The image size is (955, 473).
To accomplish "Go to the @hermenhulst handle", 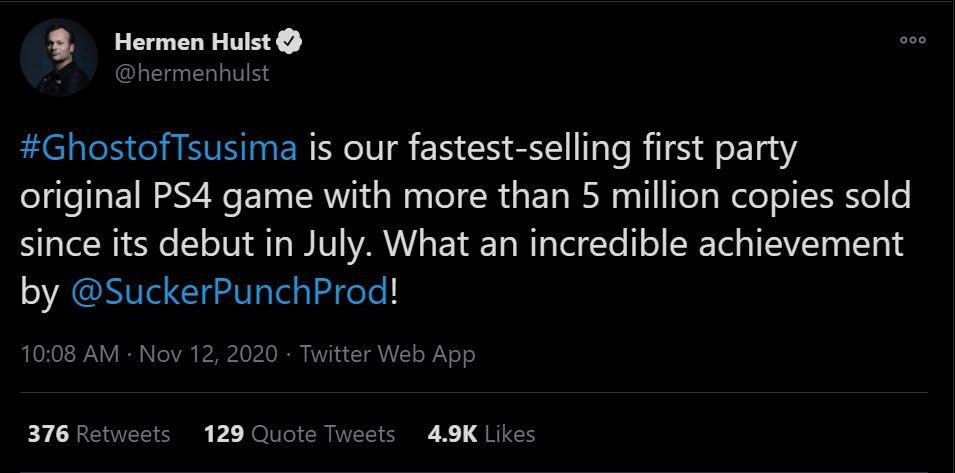I will click(x=192, y=74).
